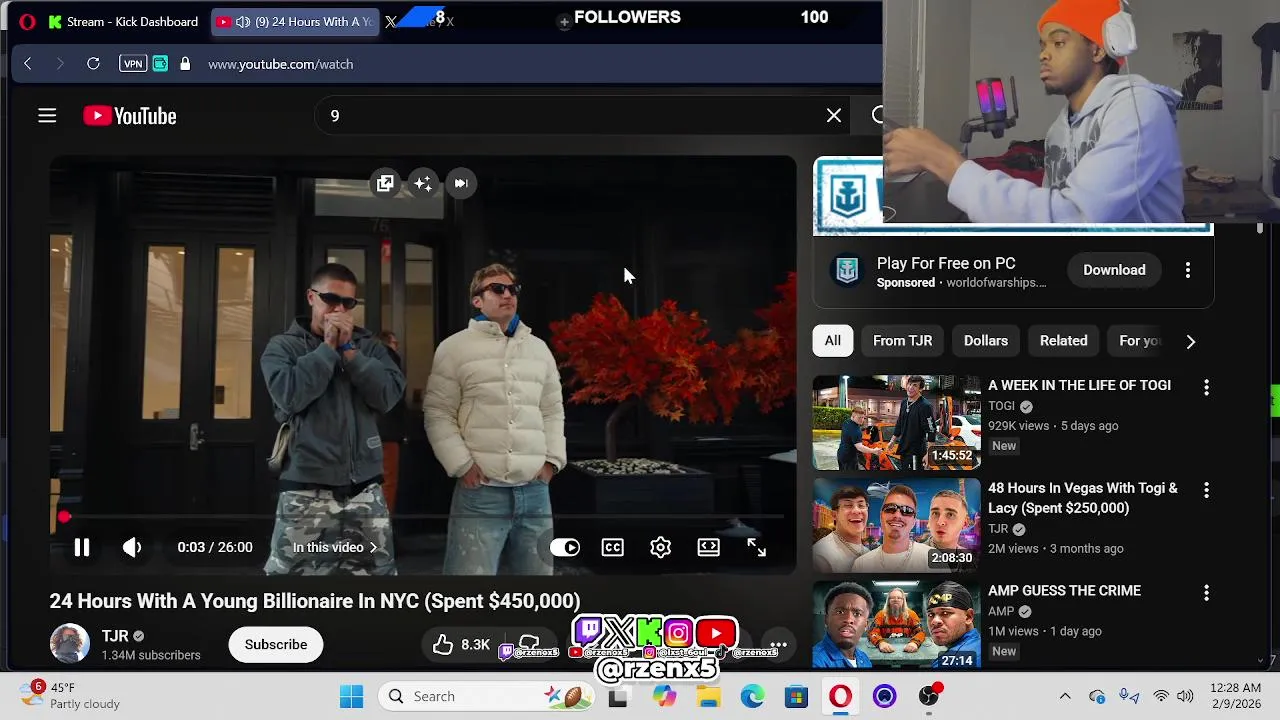This screenshot has height=720, width=1280.
Task: Reload the page with the refresh icon
Action: pyautogui.click(x=93, y=64)
